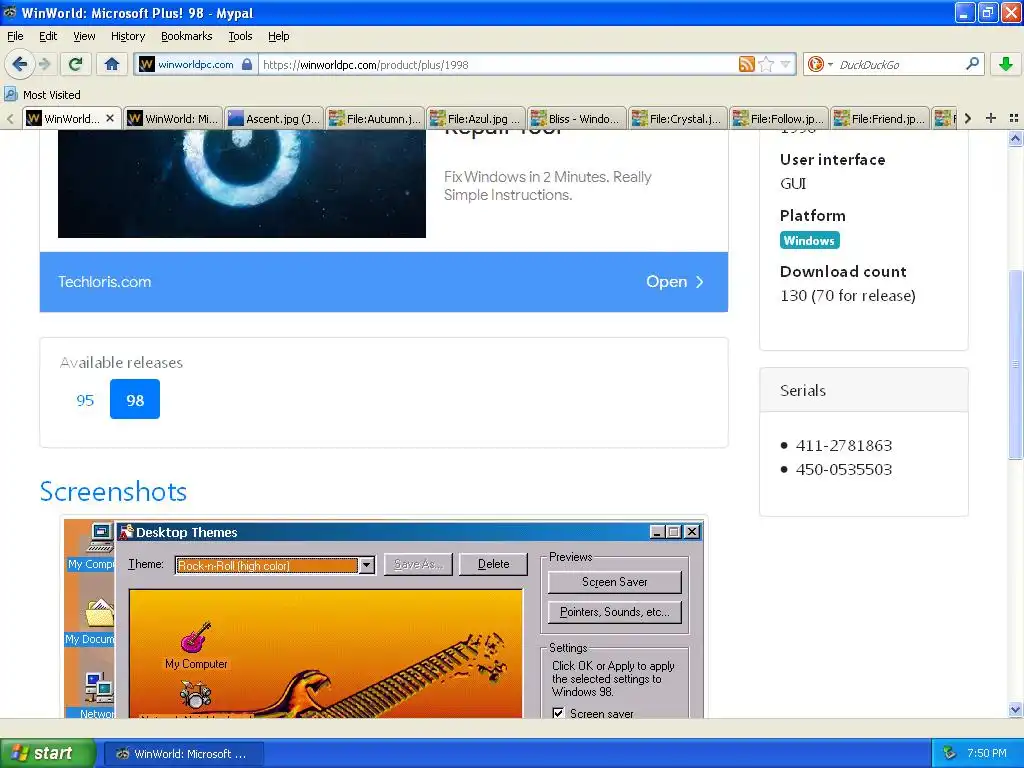This screenshot has height=768, width=1024.
Task: Click the download count 130 text
Action: 847,296
